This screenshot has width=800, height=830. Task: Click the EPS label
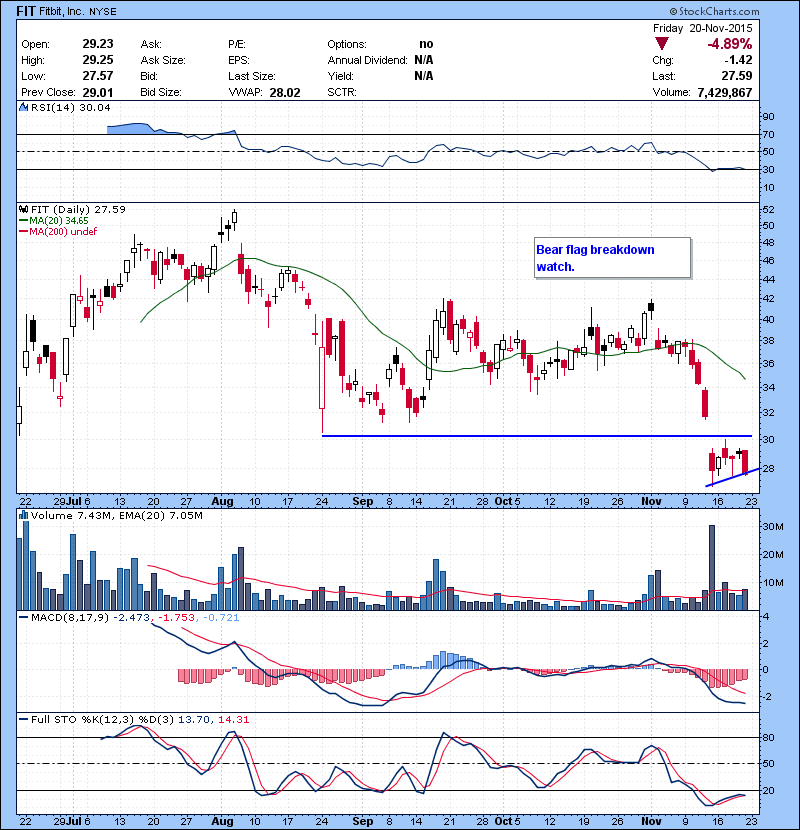coord(239,60)
